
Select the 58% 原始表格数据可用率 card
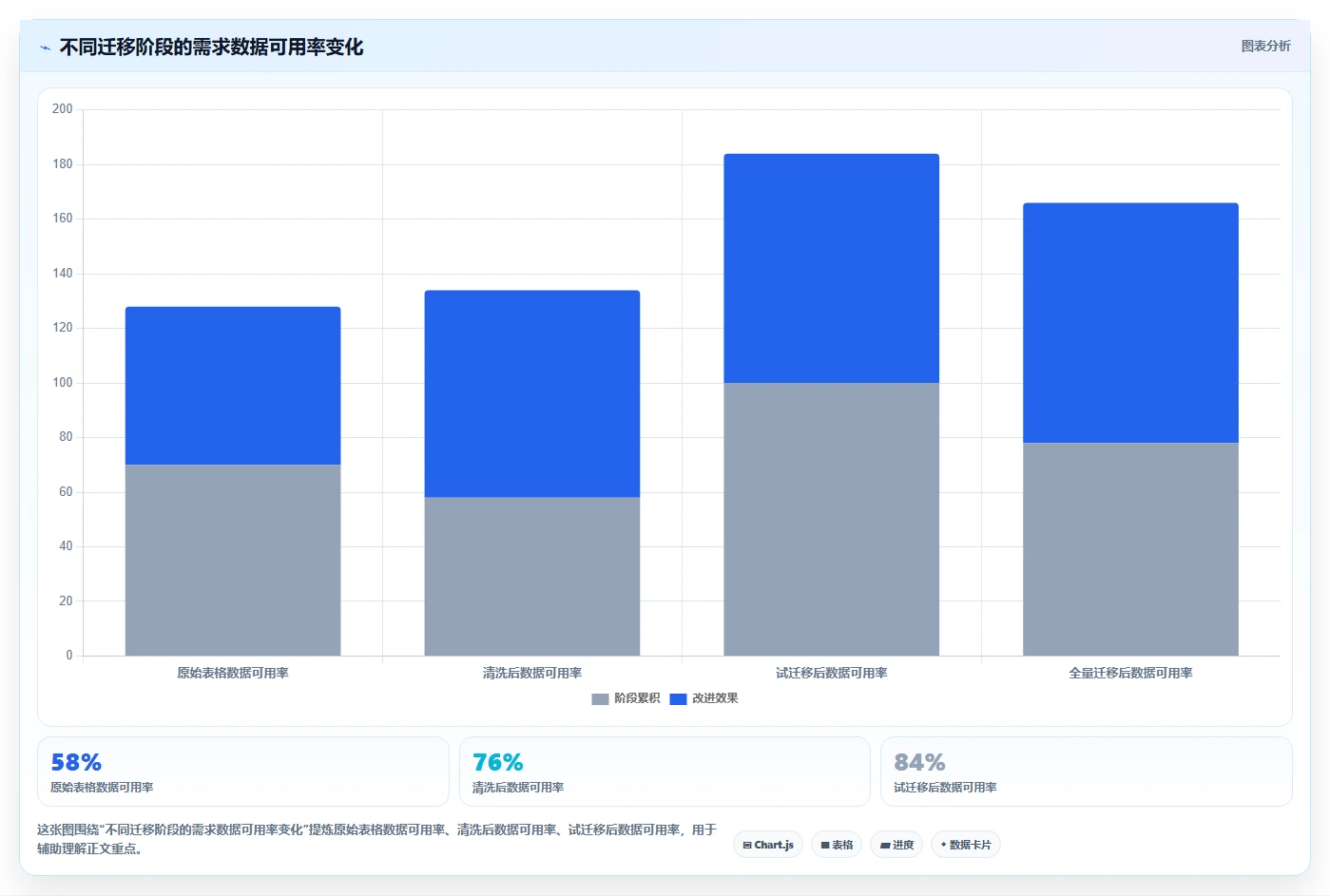[x=242, y=772]
